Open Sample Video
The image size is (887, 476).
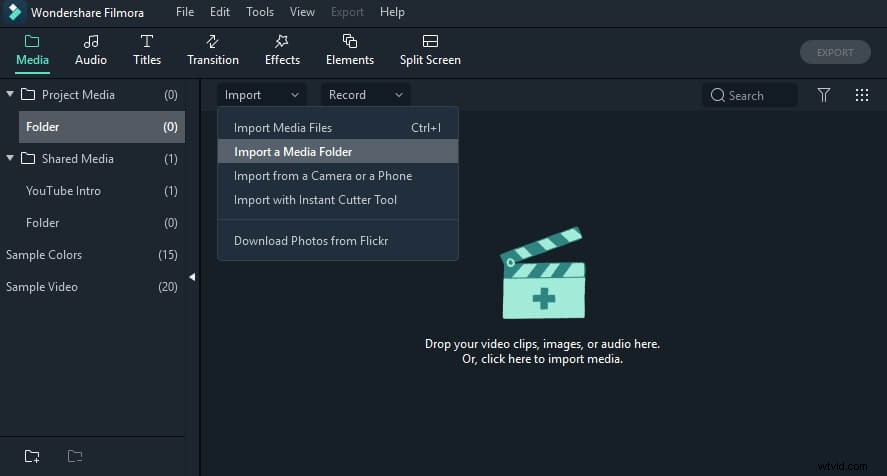click(93, 287)
